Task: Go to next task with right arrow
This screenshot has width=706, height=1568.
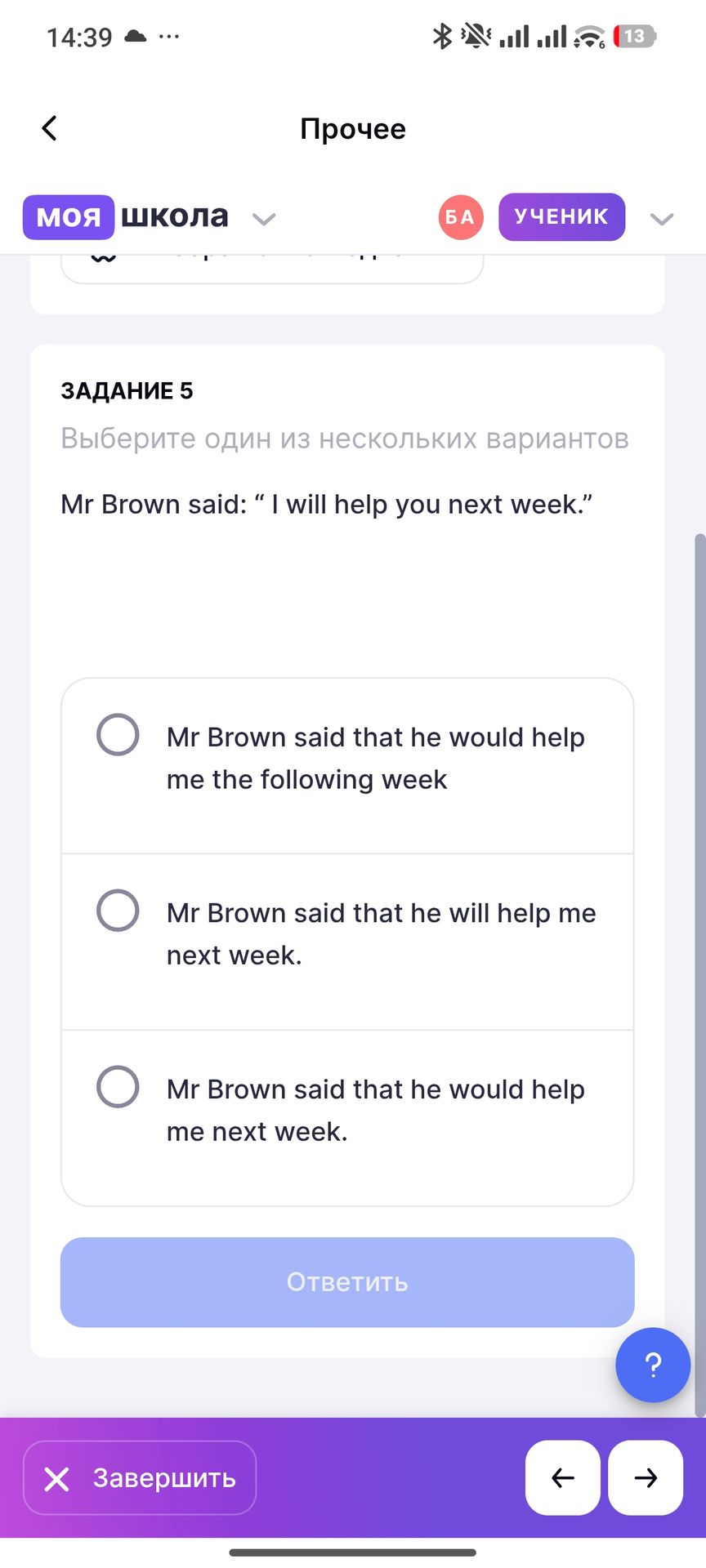Action: 646,1477
